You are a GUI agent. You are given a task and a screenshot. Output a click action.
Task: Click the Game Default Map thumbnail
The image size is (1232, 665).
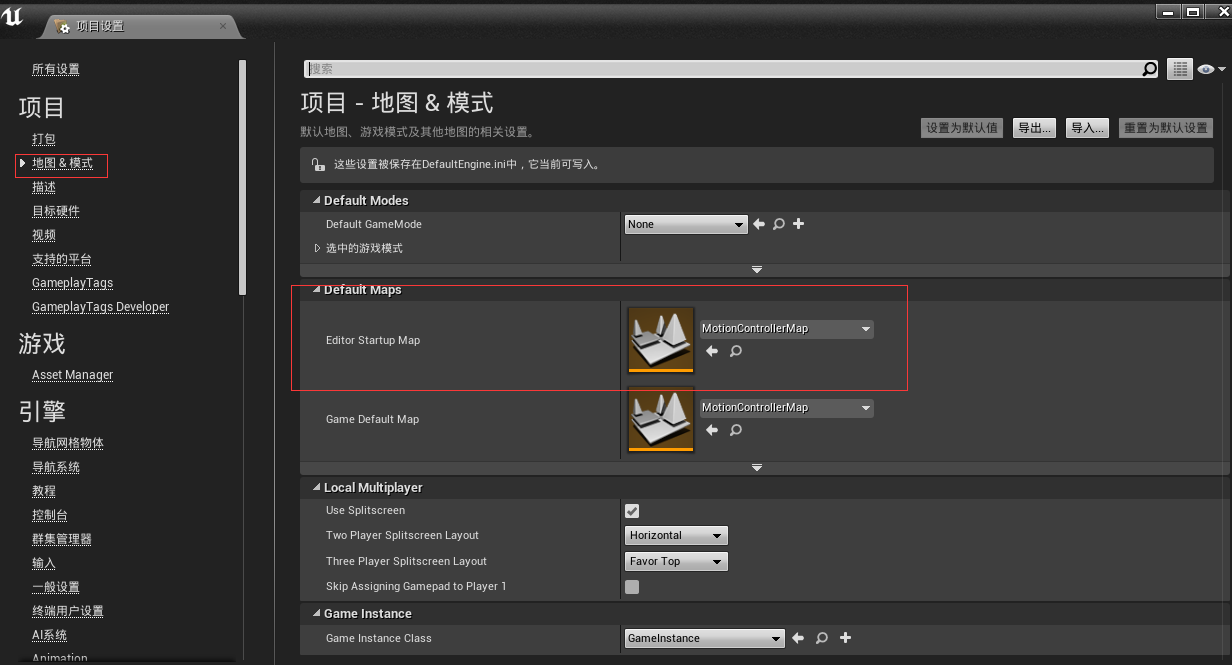661,419
